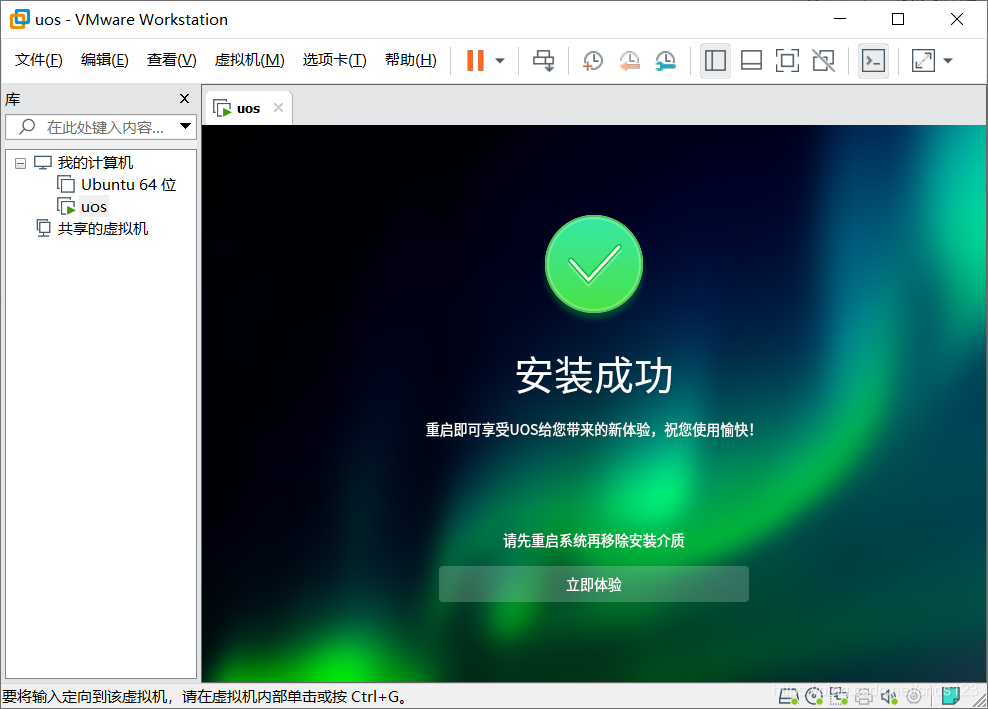Open the 编辑(E) menu
The width and height of the screenshot is (988, 709).
point(105,60)
